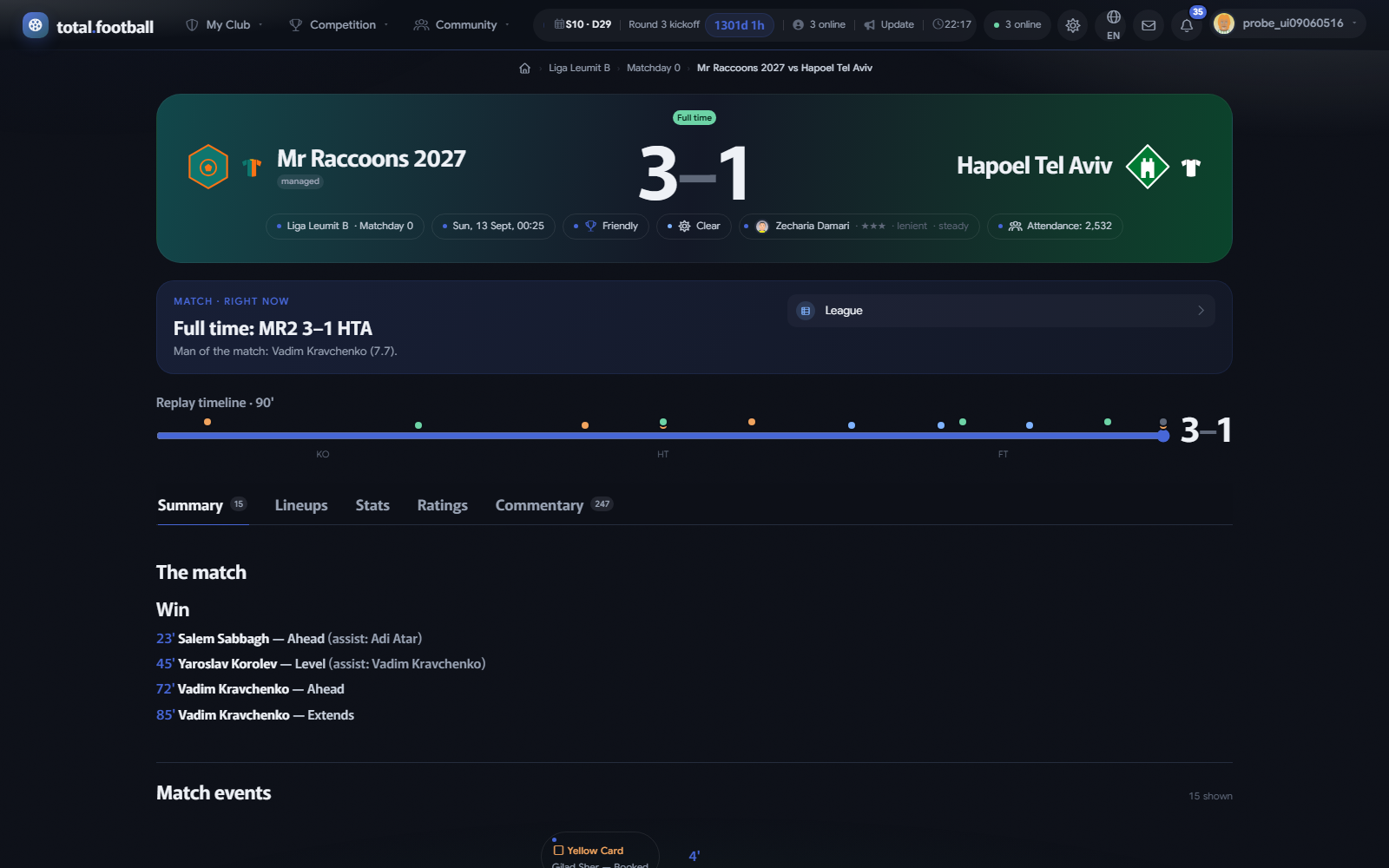
Task: Select the Summary tab
Action: coord(202,505)
